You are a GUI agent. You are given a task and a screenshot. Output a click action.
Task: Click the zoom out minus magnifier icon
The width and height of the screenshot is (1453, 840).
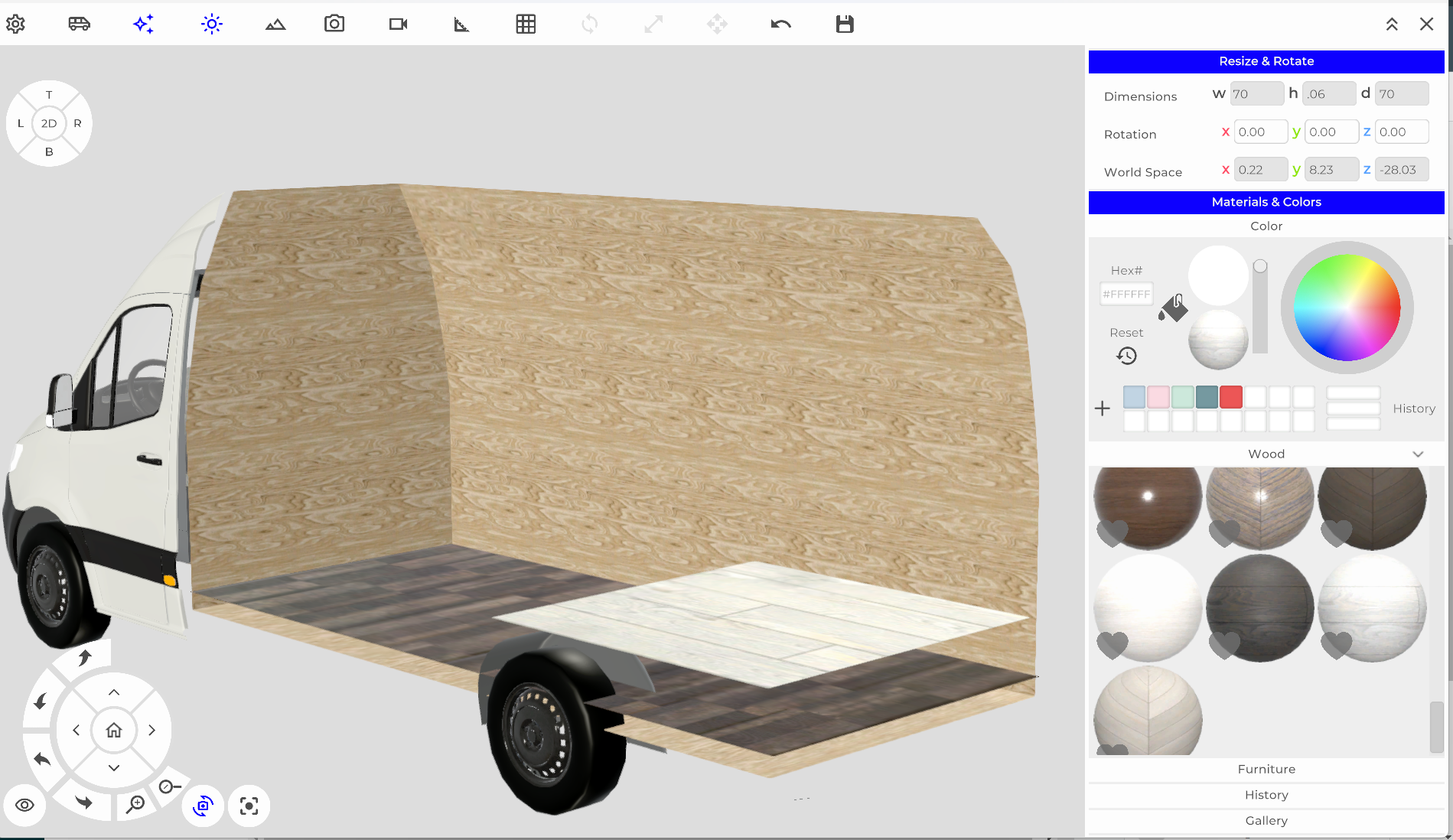169,786
